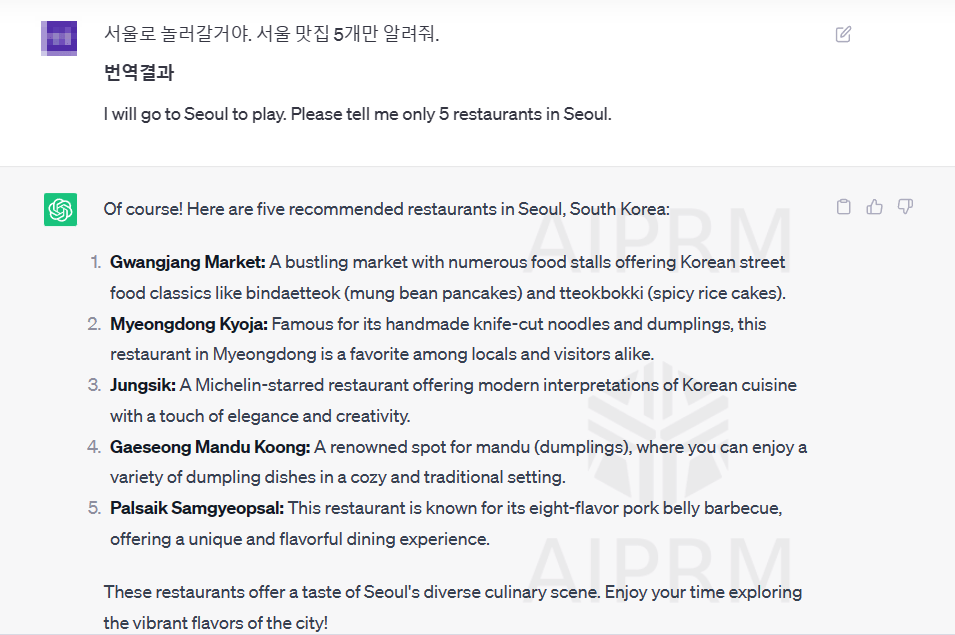Click the purple user avatar
The width and height of the screenshot is (955, 635).
tap(60, 37)
